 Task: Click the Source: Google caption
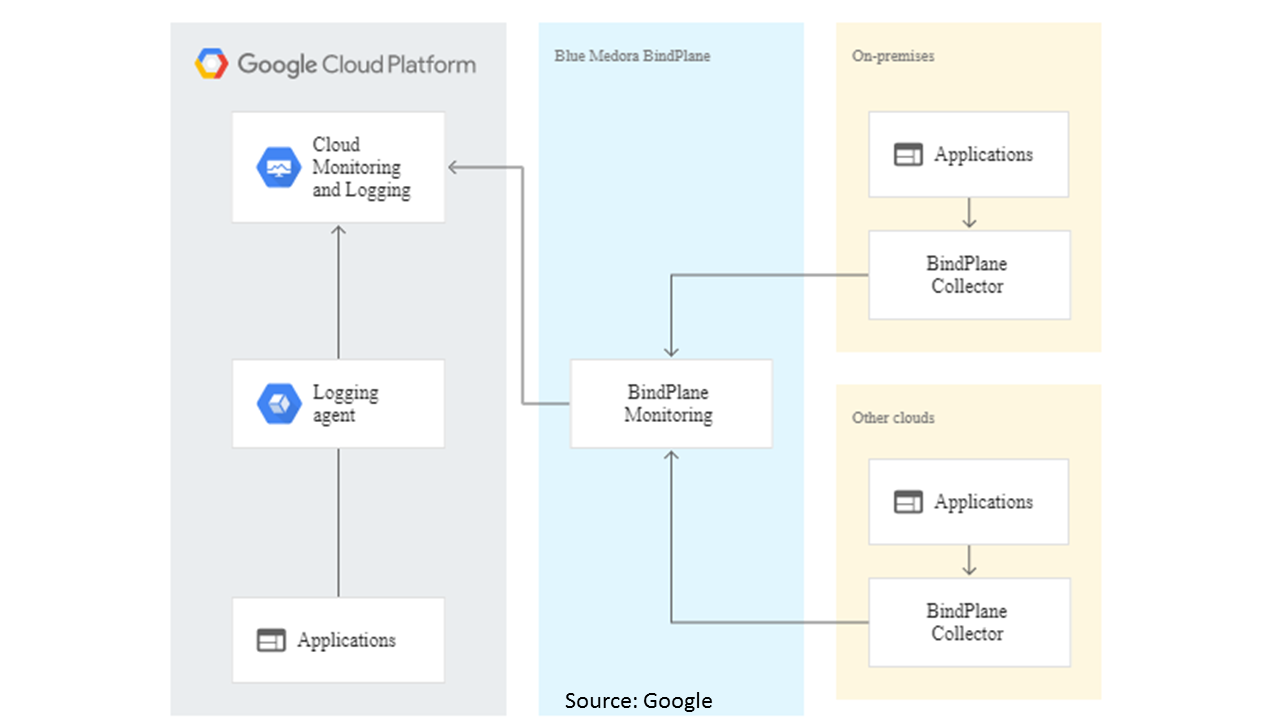tap(639, 701)
